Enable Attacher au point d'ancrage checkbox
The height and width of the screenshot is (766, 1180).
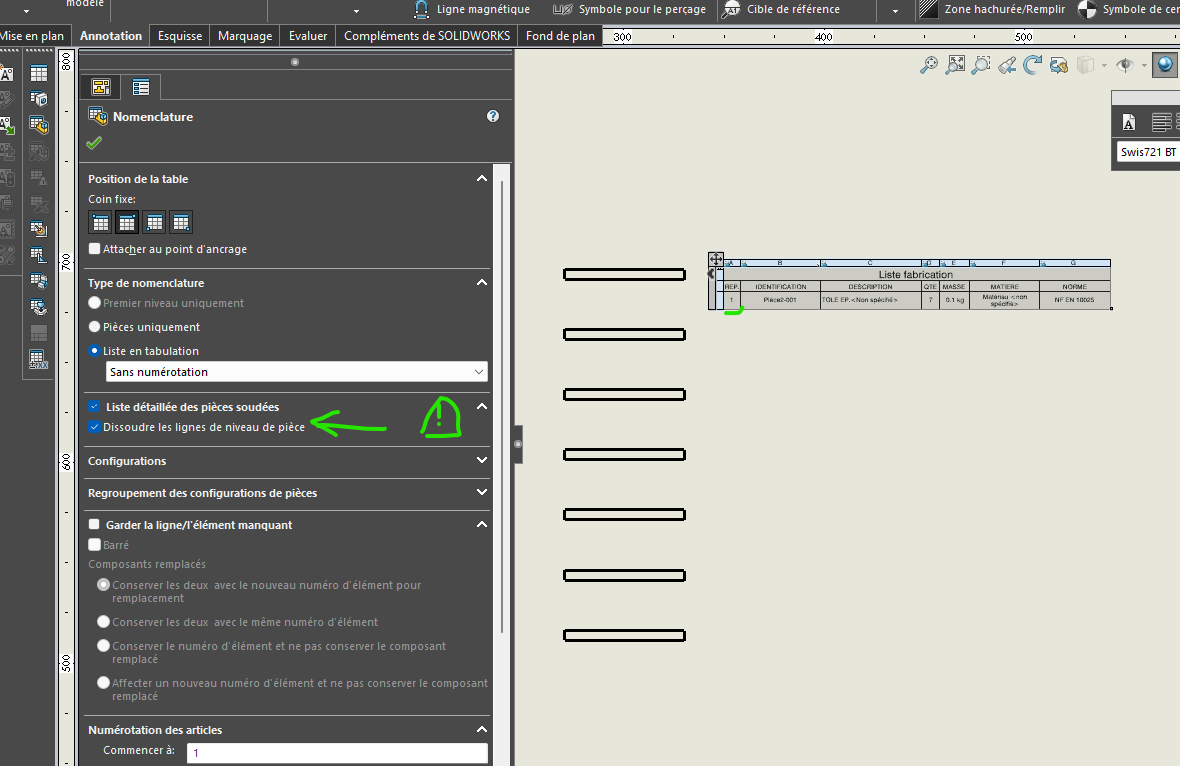(95, 249)
